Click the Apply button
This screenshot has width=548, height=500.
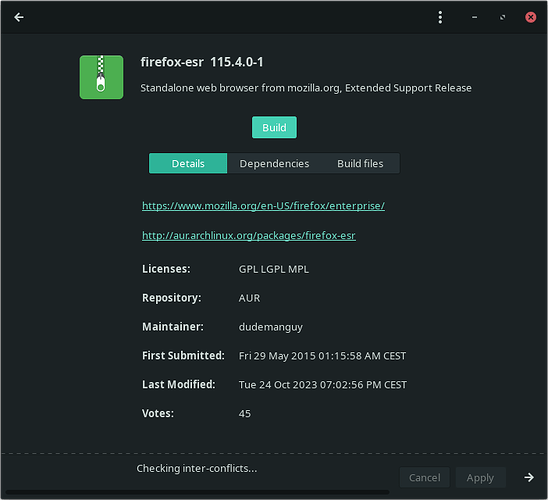[480, 477]
